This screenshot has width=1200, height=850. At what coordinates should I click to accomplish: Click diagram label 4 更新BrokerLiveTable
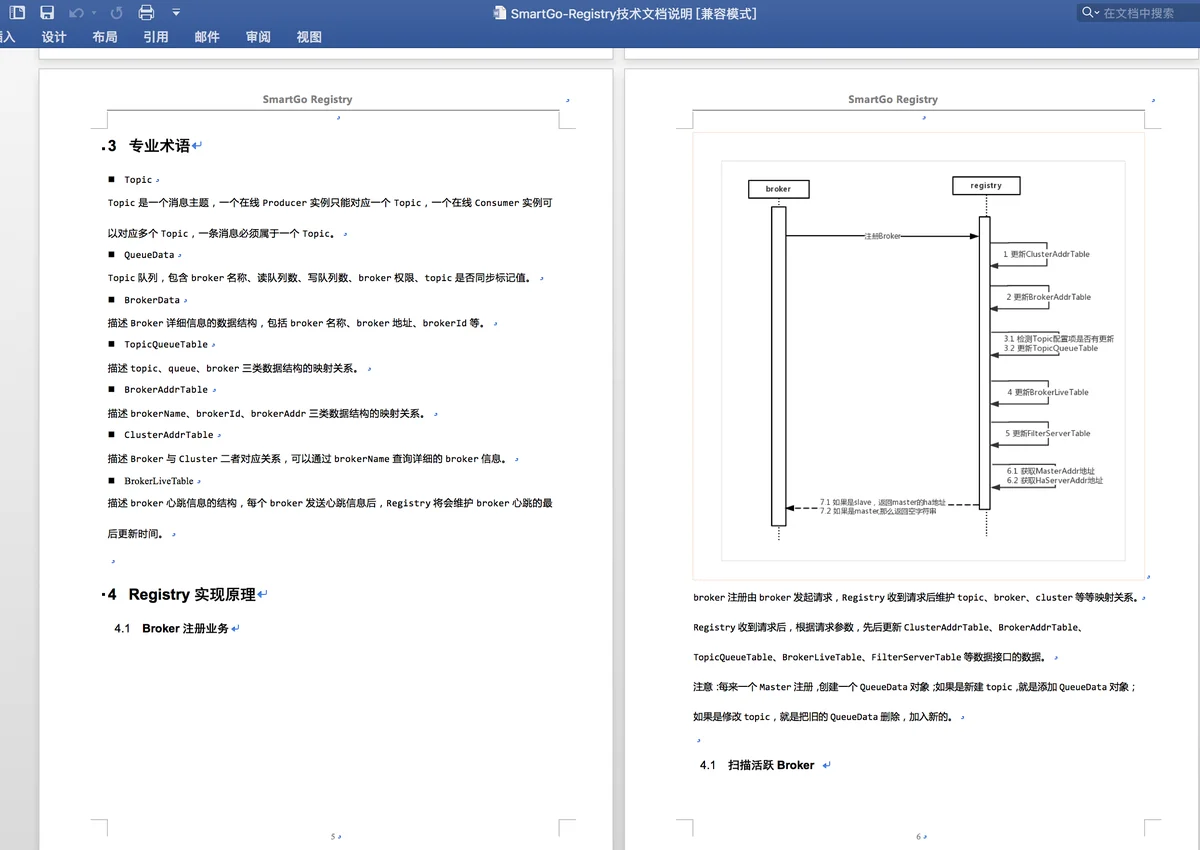(x=1048, y=392)
